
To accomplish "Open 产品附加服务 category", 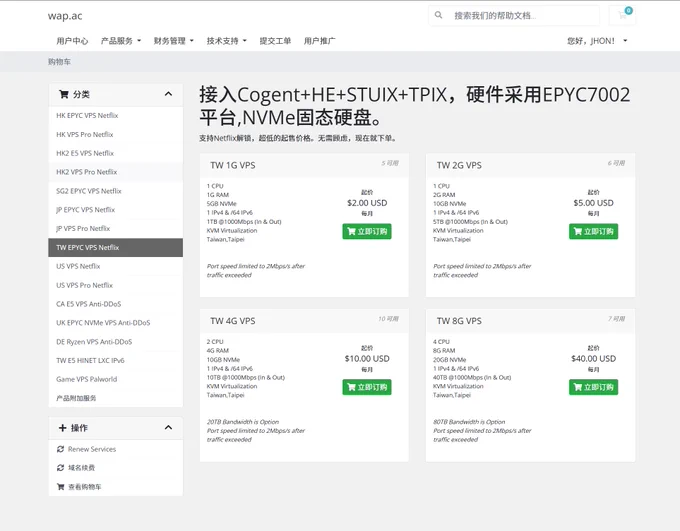I will pyautogui.click(x=115, y=398).
